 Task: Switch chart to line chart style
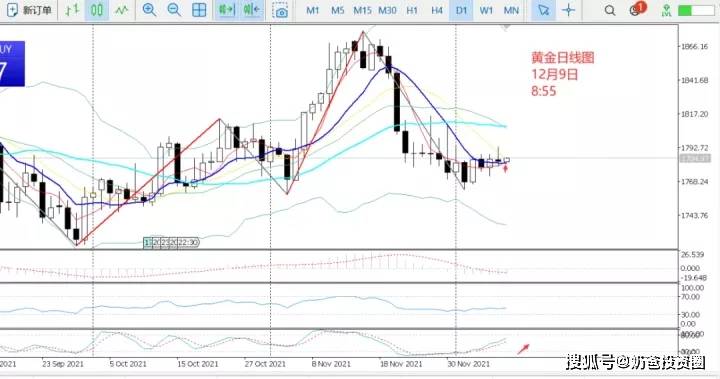click(122, 10)
